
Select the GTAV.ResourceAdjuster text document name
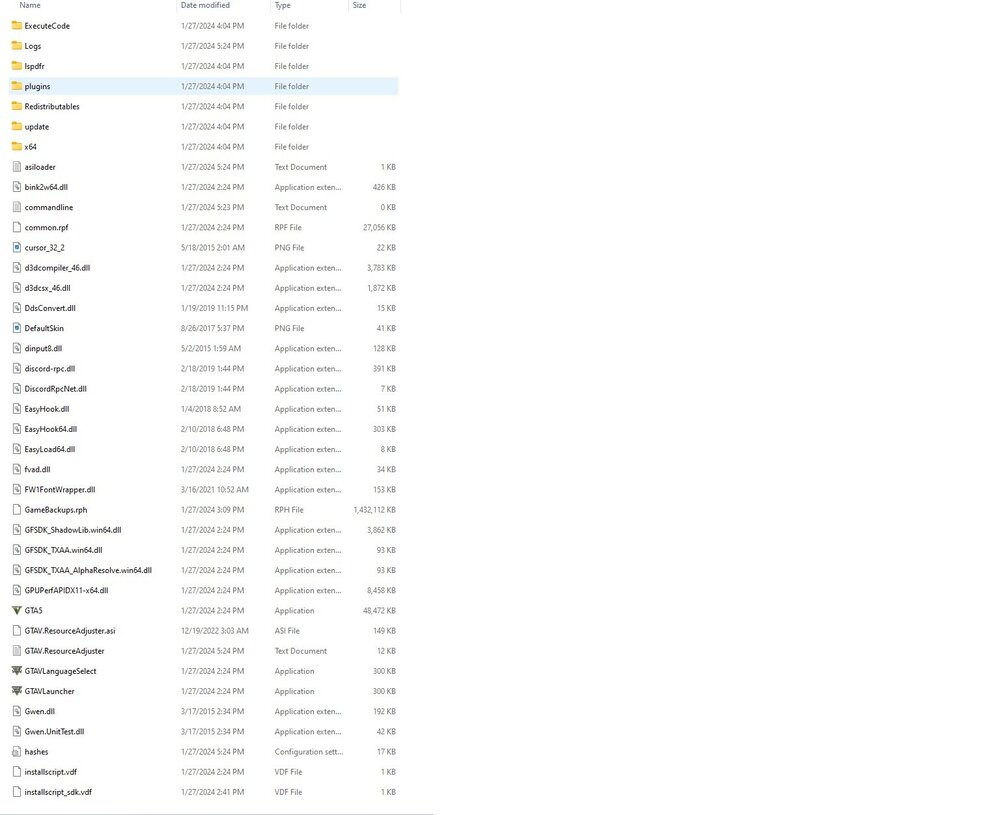tap(64, 651)
